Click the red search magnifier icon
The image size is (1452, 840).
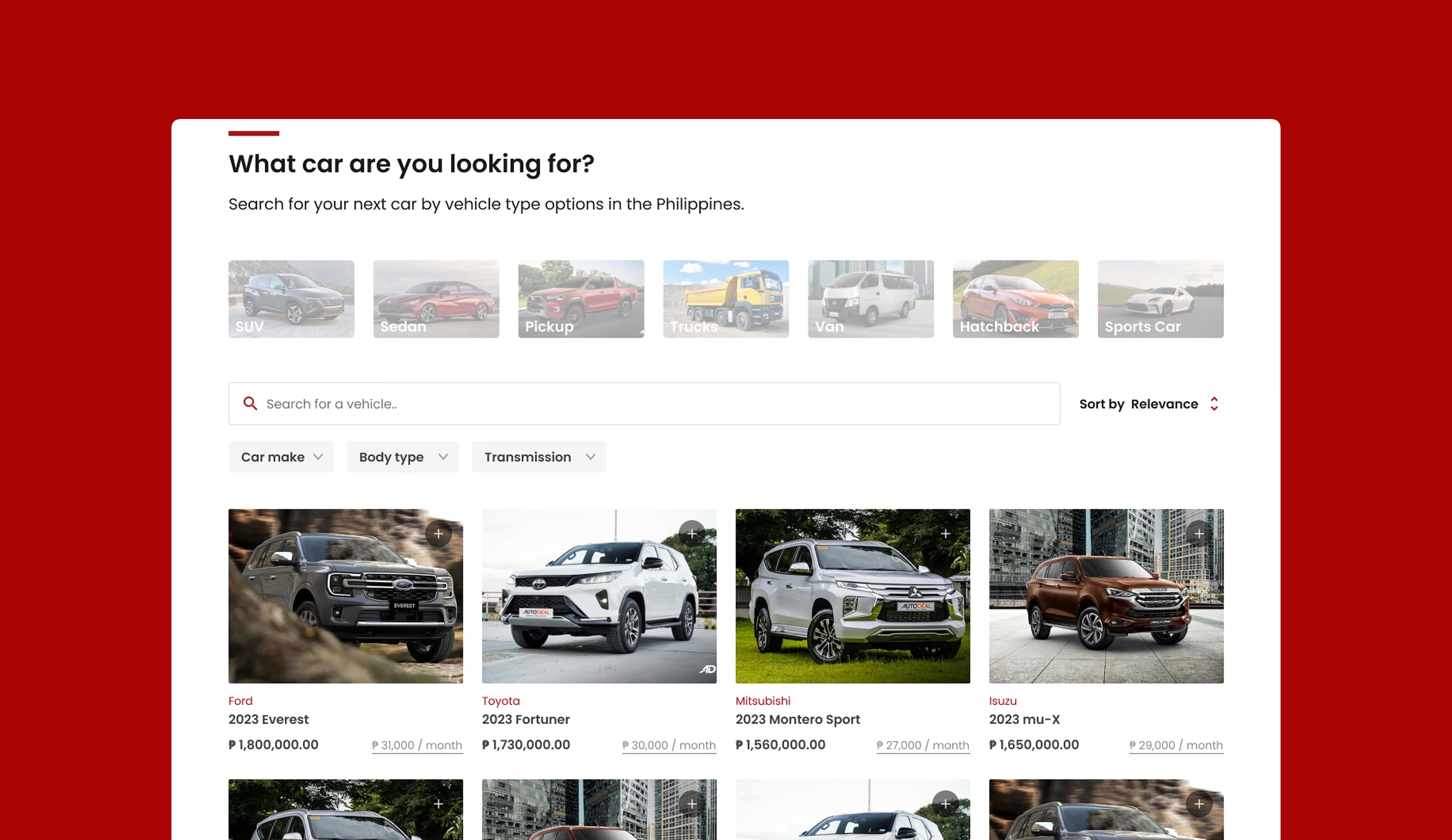(250, 403)
